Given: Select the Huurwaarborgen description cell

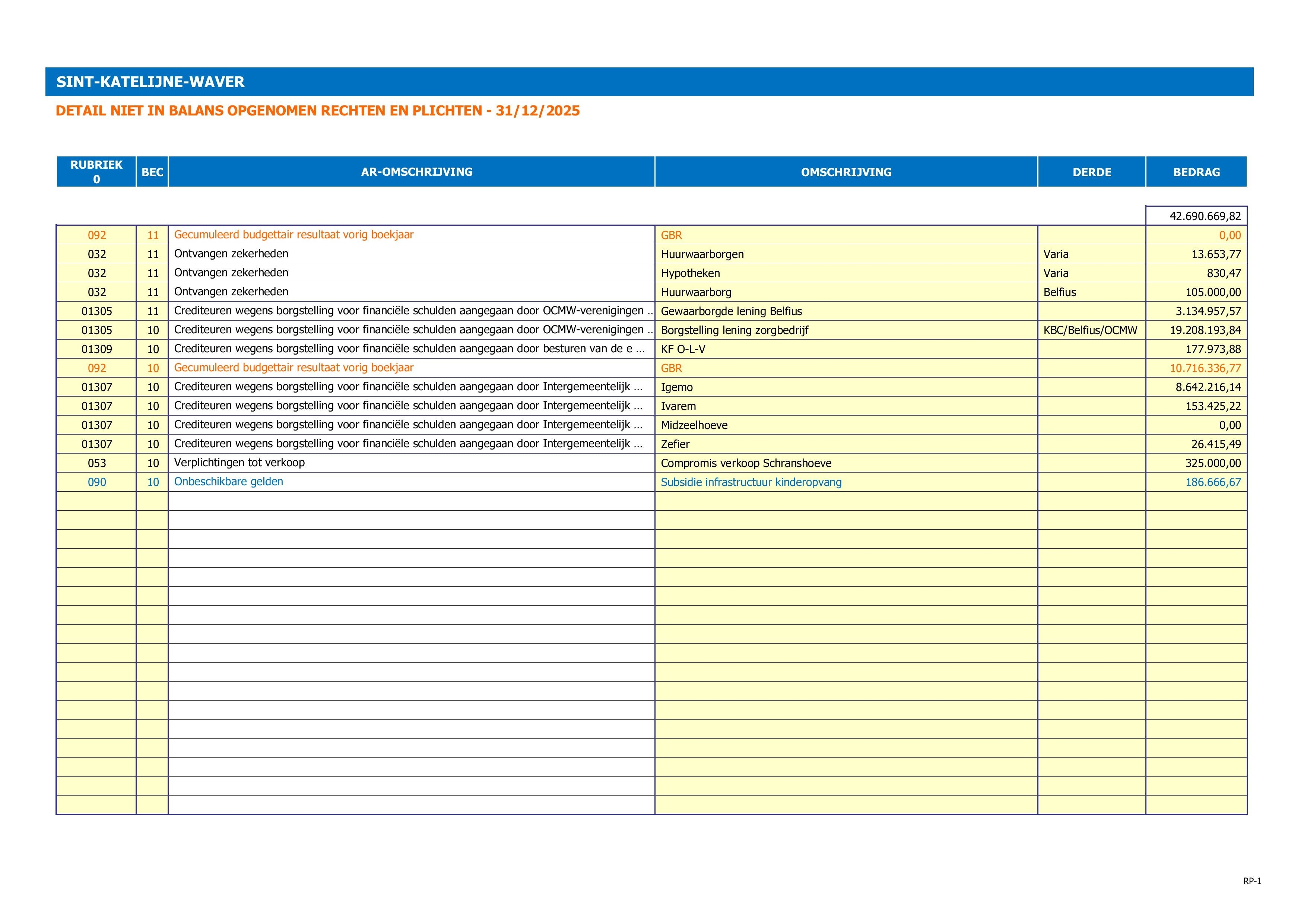Looking at the screenshot, I should [x=846, y=254].
